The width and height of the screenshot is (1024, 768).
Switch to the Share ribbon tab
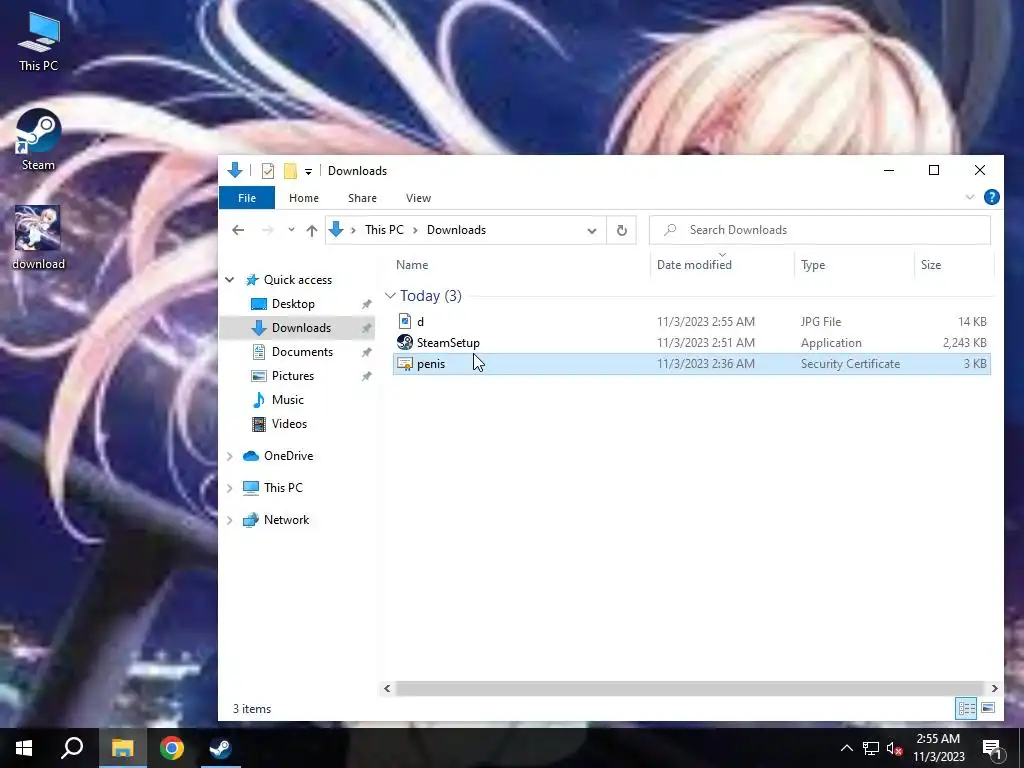click(362, 198)
